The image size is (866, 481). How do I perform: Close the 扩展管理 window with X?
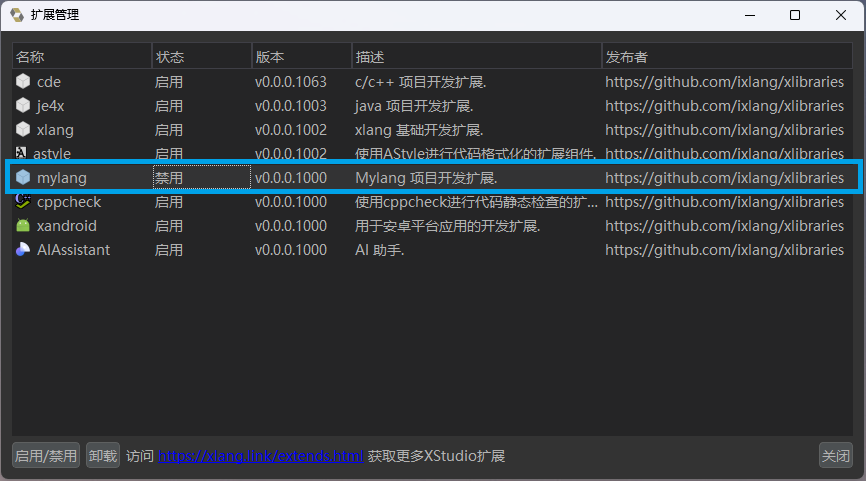pyautogui.click(x=841, y=15)
